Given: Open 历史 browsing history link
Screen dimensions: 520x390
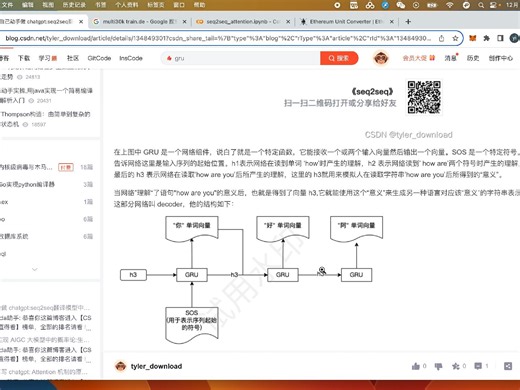Looking at the screenshot, I should tap(473, 58).
